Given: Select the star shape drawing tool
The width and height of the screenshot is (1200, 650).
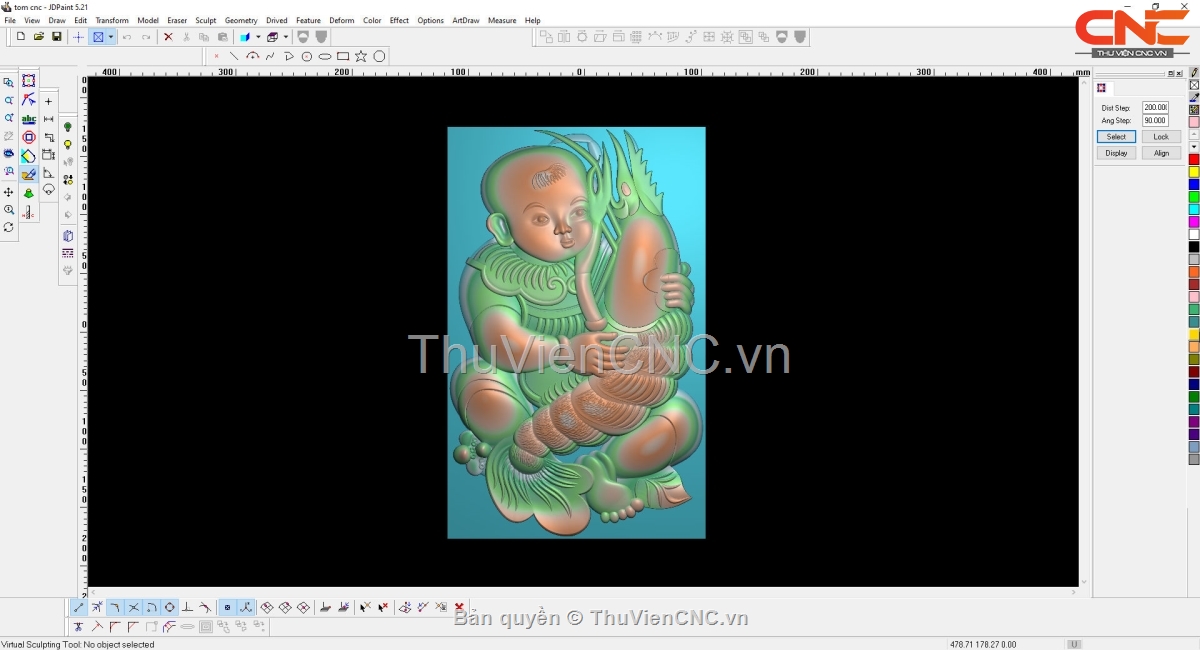Looking at the screenshot, I should coord(361,56).
